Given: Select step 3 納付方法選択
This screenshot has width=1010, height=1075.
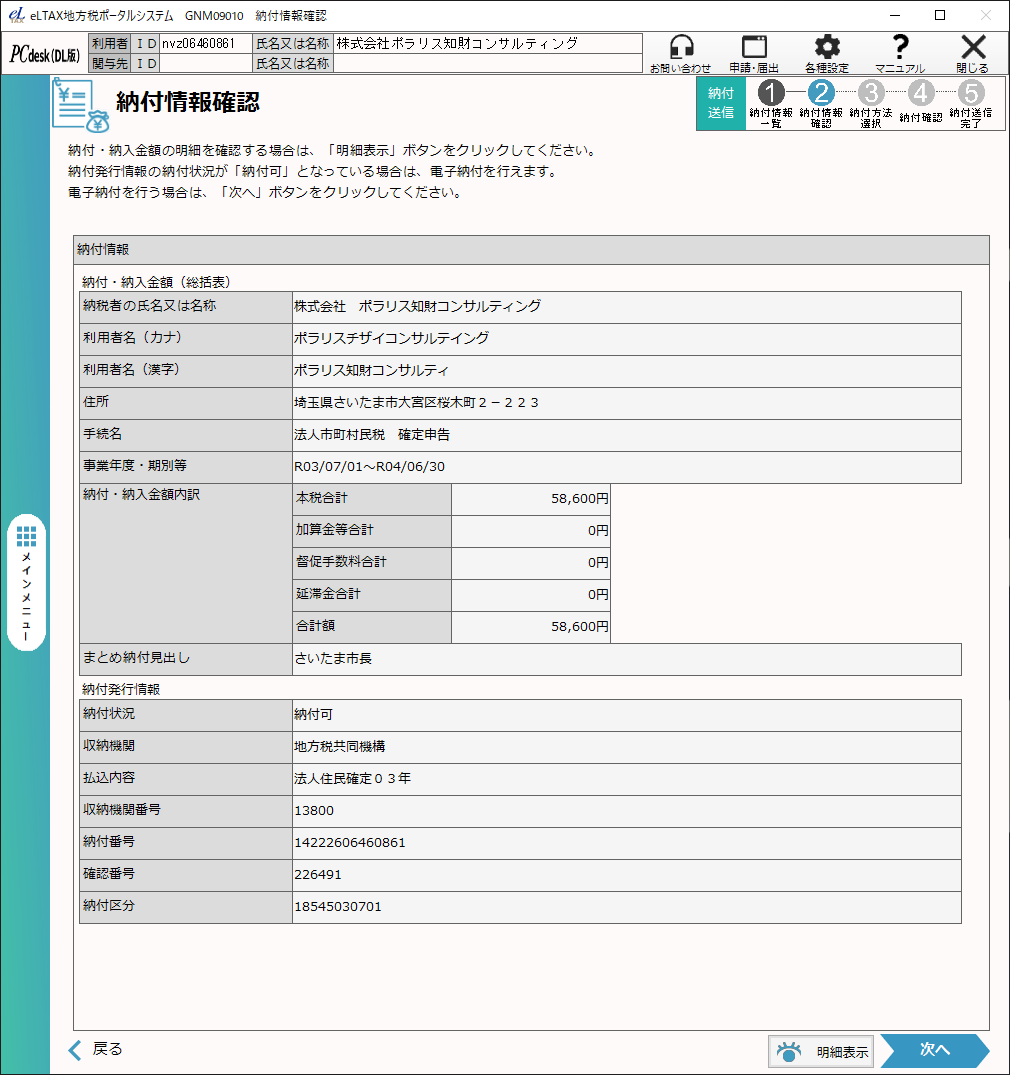Looking at the screenshot, I should 871,104.
